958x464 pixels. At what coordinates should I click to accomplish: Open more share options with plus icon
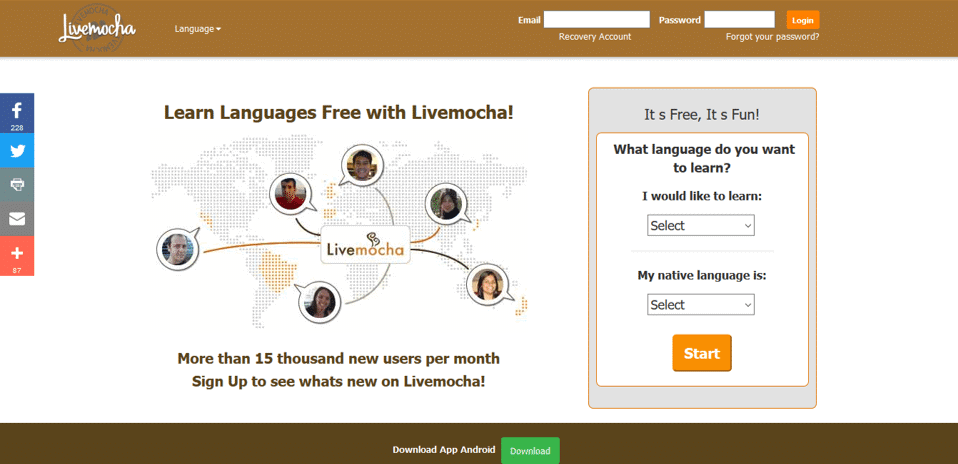click(x=17, y=256)
